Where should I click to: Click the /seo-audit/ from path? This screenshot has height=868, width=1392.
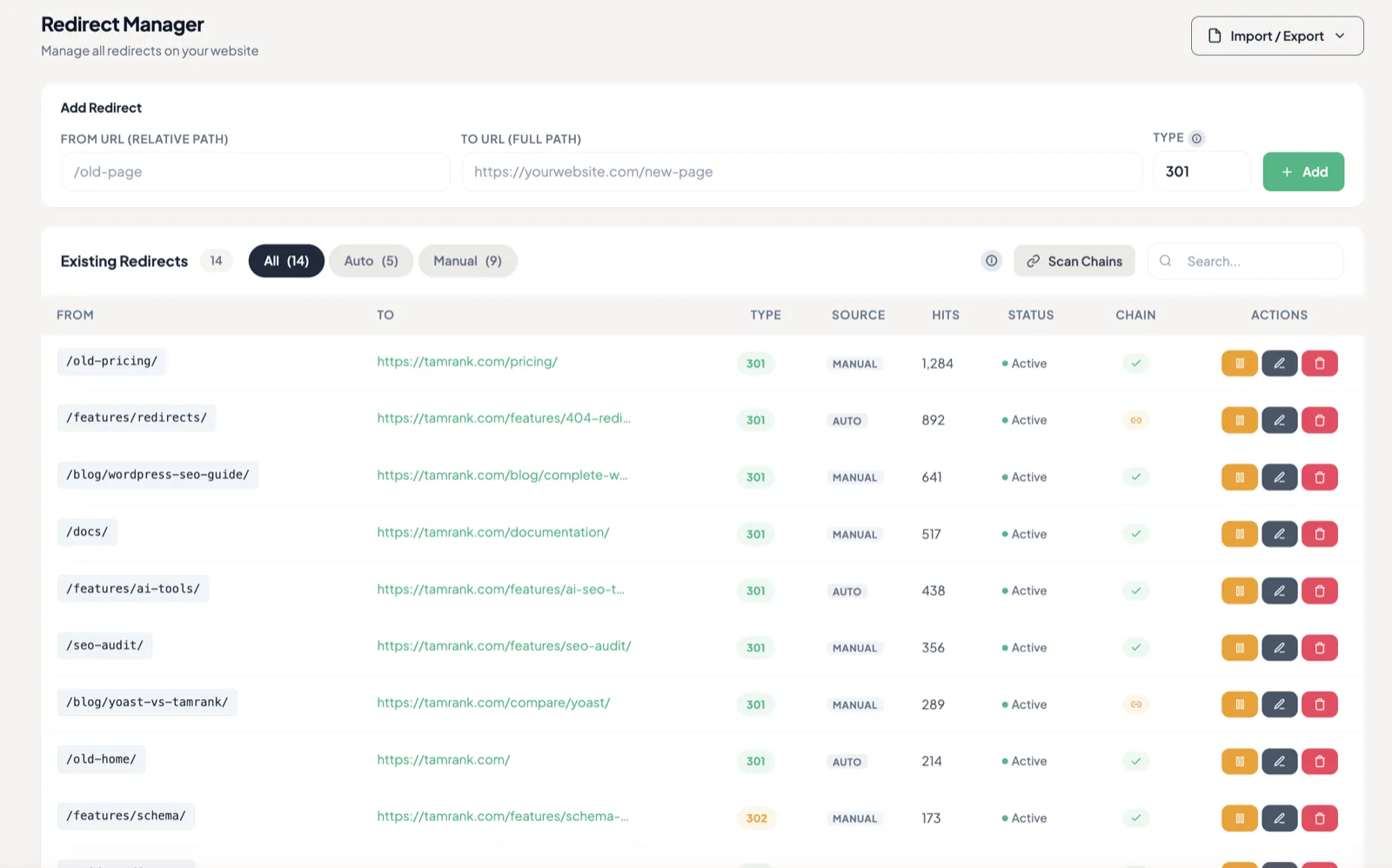105,645
